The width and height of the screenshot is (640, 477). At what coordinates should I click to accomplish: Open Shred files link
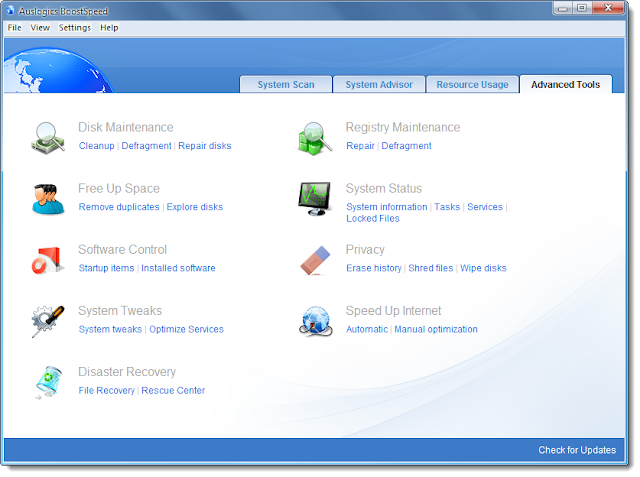[431, 268]
